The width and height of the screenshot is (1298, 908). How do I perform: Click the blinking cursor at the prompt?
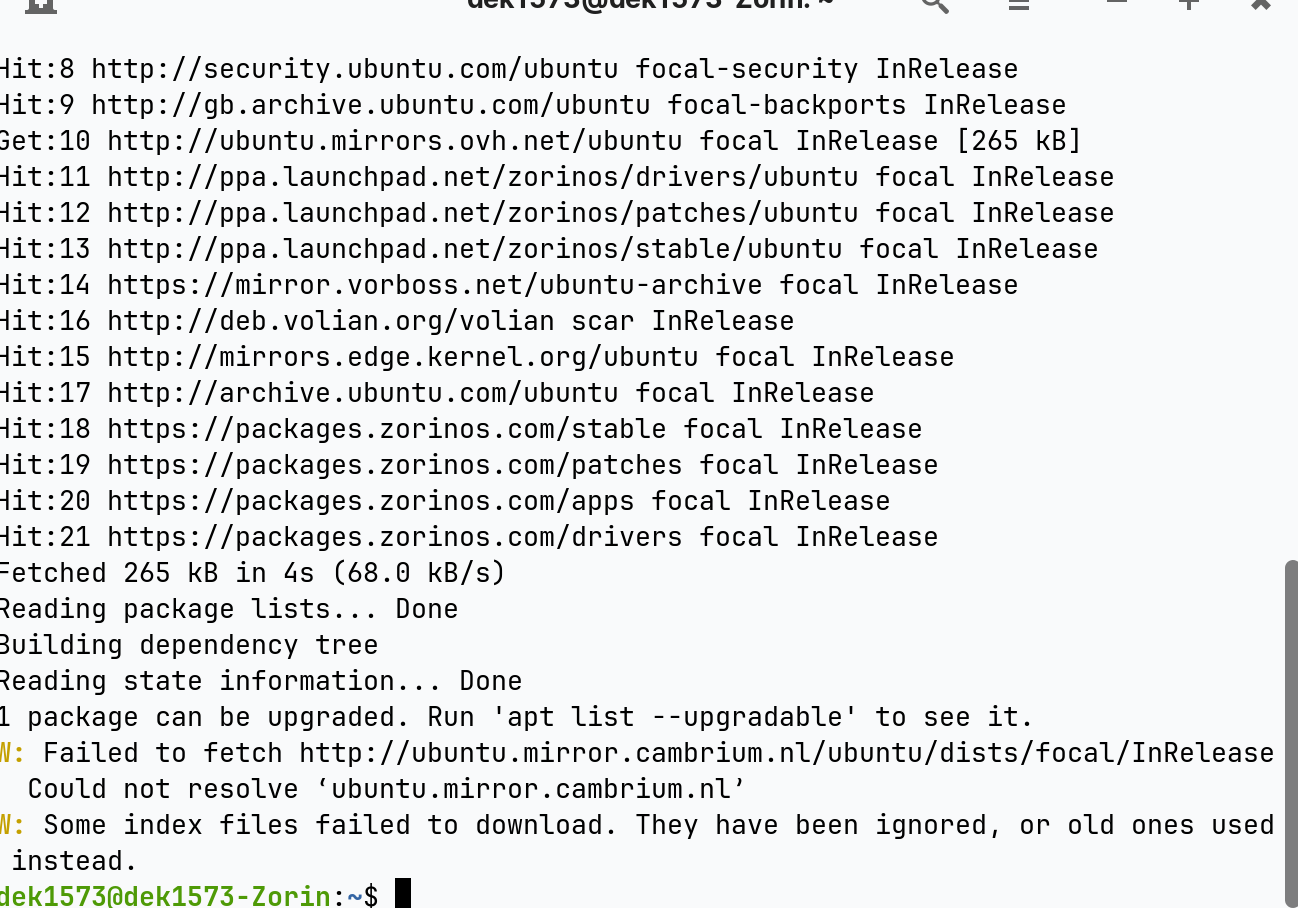click(403, 893)
